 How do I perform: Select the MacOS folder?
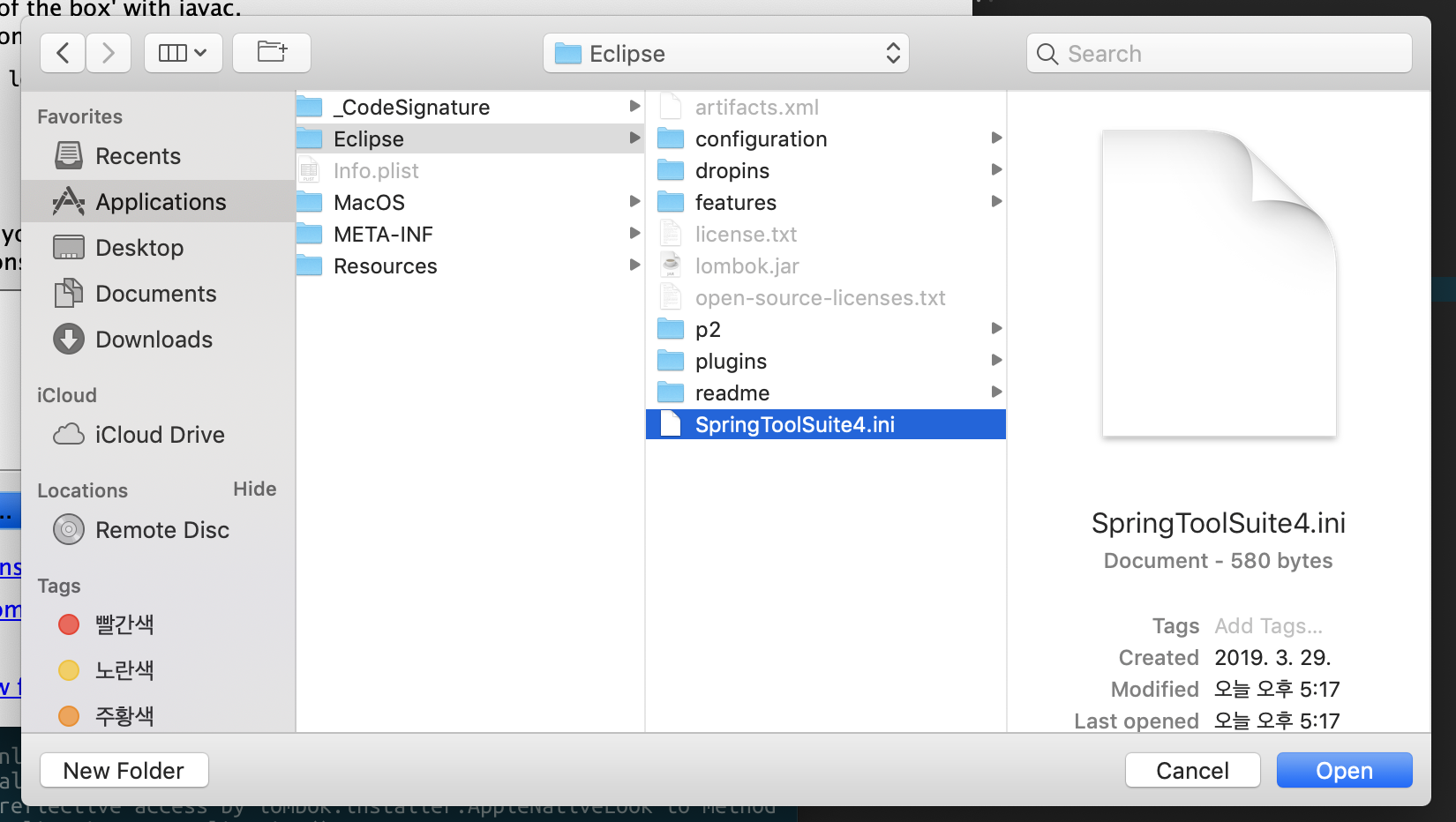click(469, 203)
